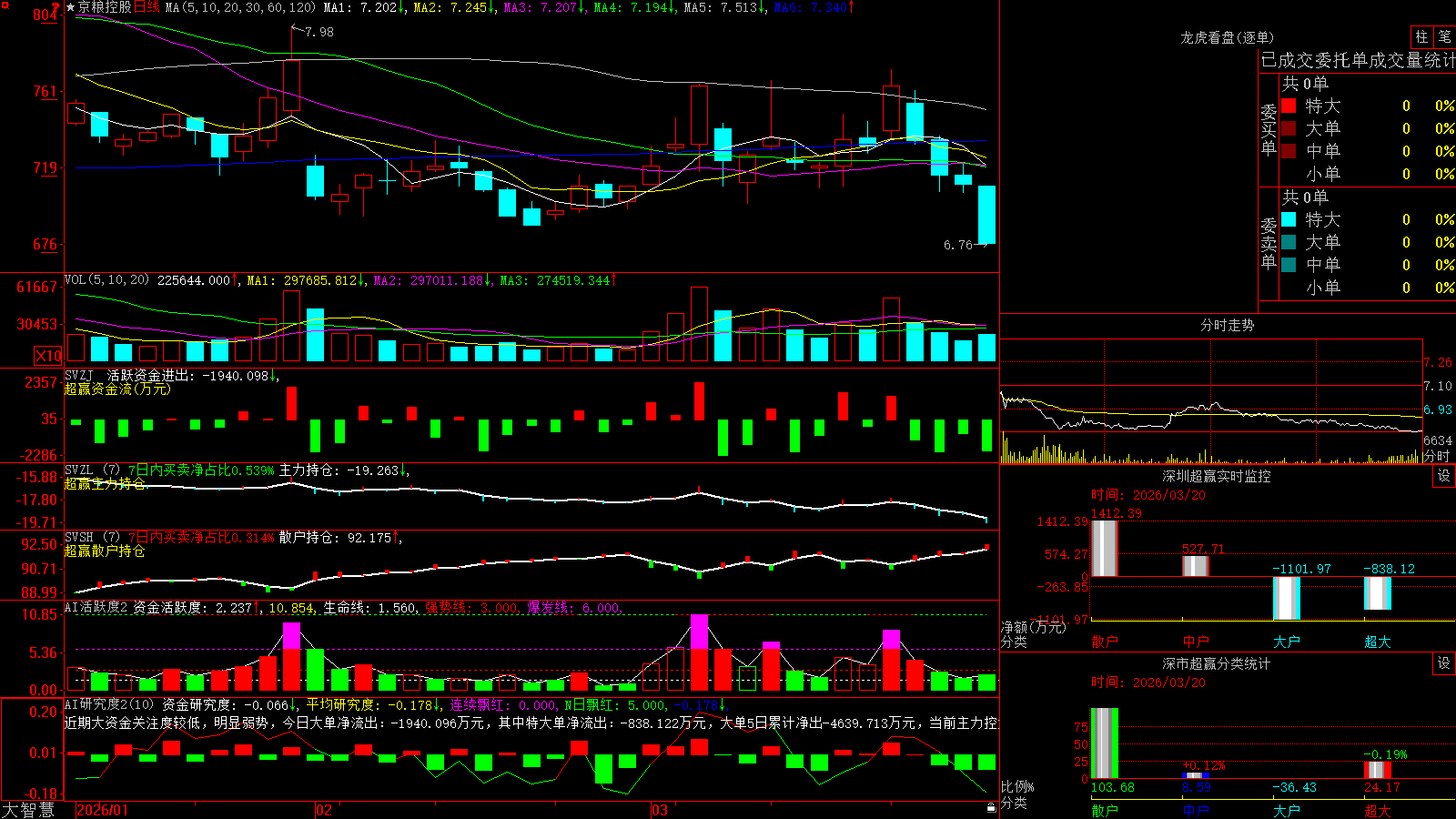This screenshot has width=1456, height=819.
Task: Click the 时间: 2026/03/20 in 深圳超赢实时监控
Action: [1148, 495]
